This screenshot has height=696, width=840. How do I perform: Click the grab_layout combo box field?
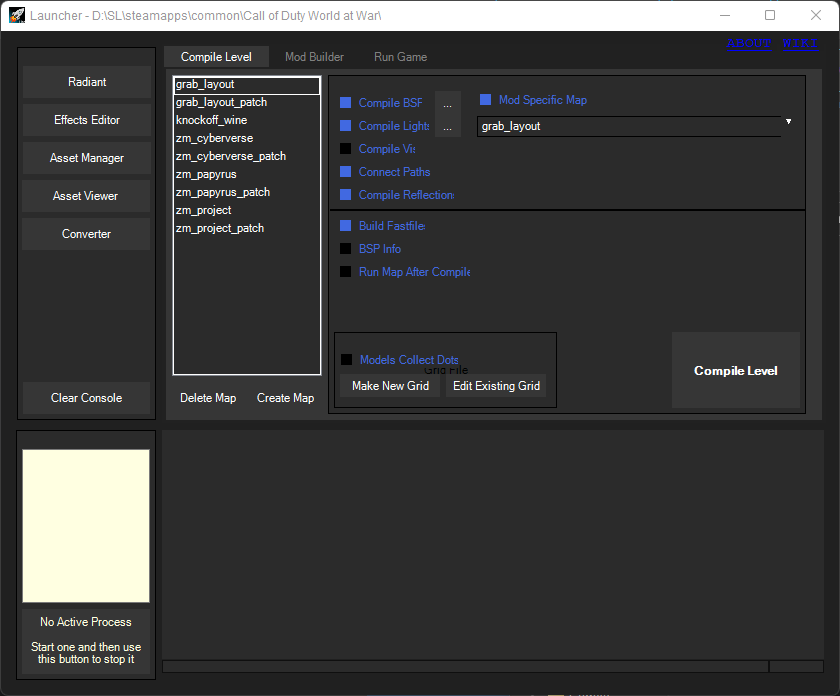pyautogui.click(x=629, y=126)
